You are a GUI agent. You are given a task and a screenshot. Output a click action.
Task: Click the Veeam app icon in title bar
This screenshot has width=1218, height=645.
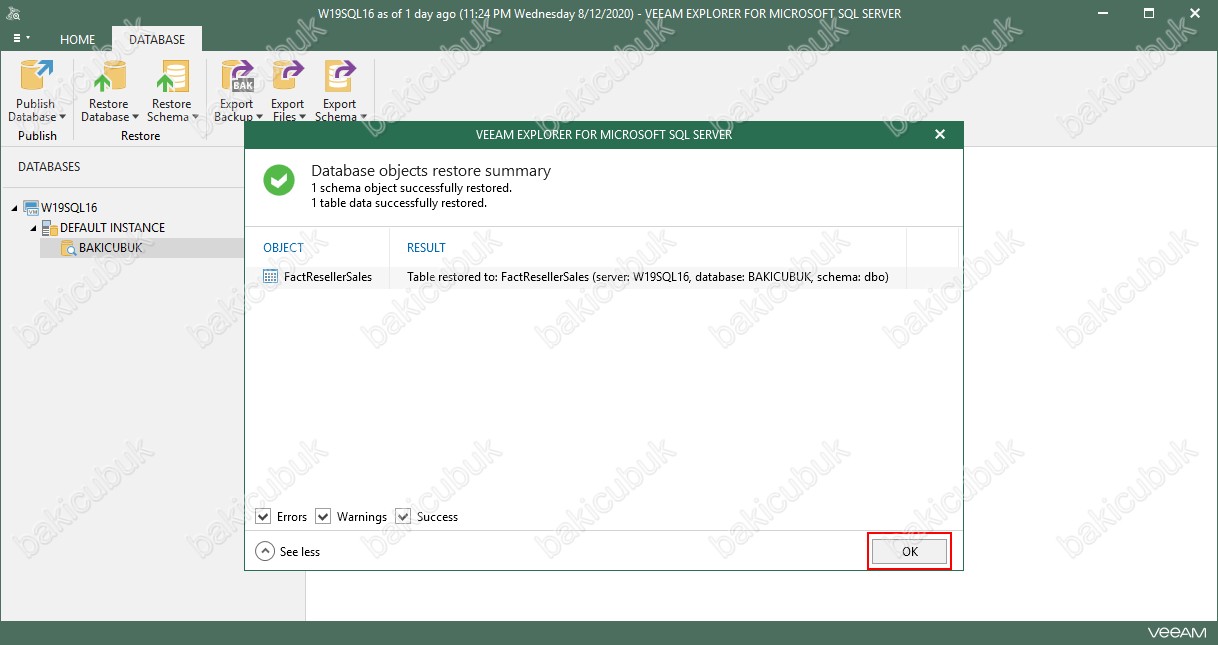pyautogui.click(x=16, y=14)
